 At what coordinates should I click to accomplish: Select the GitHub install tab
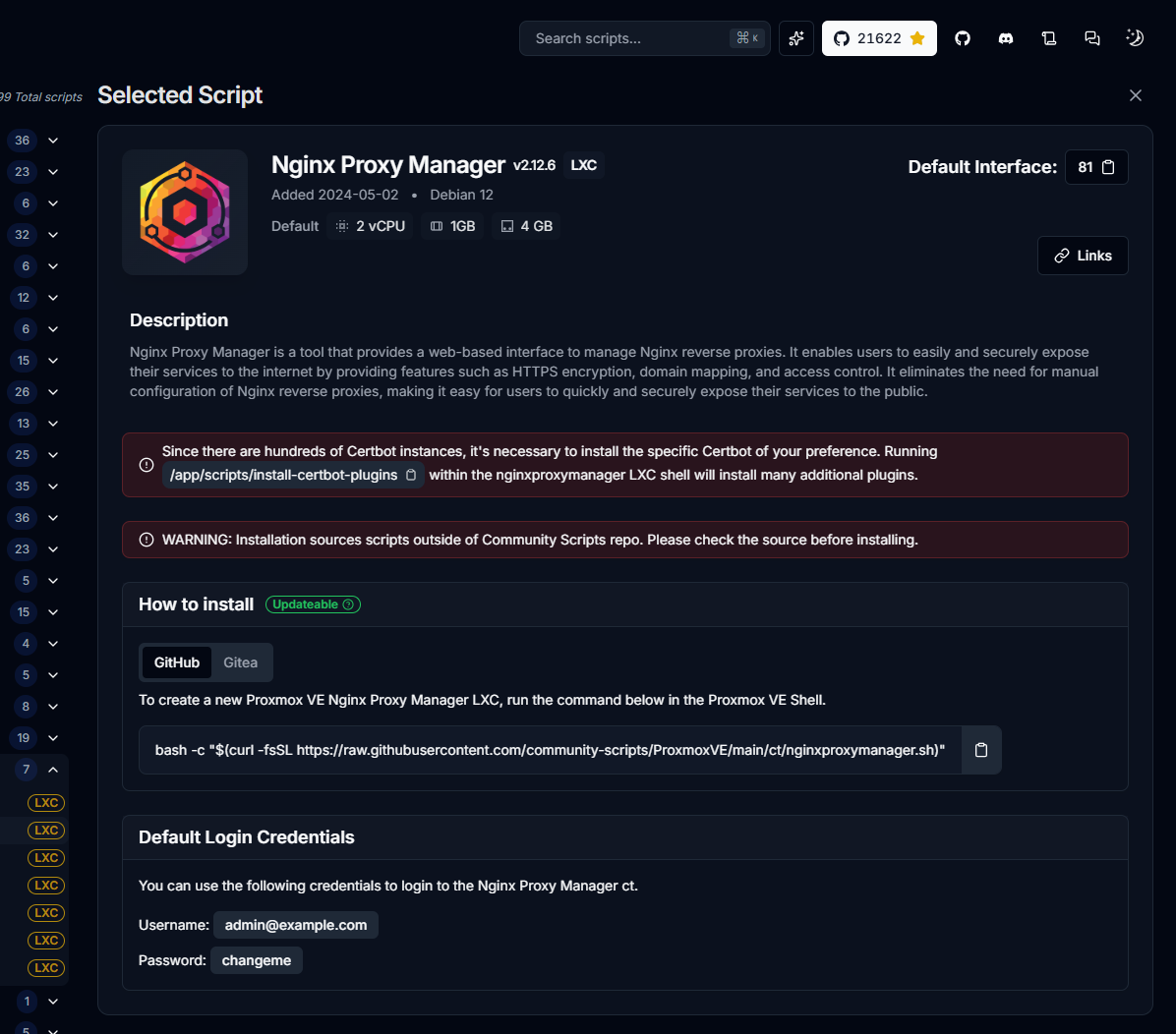tap(177, 662)
